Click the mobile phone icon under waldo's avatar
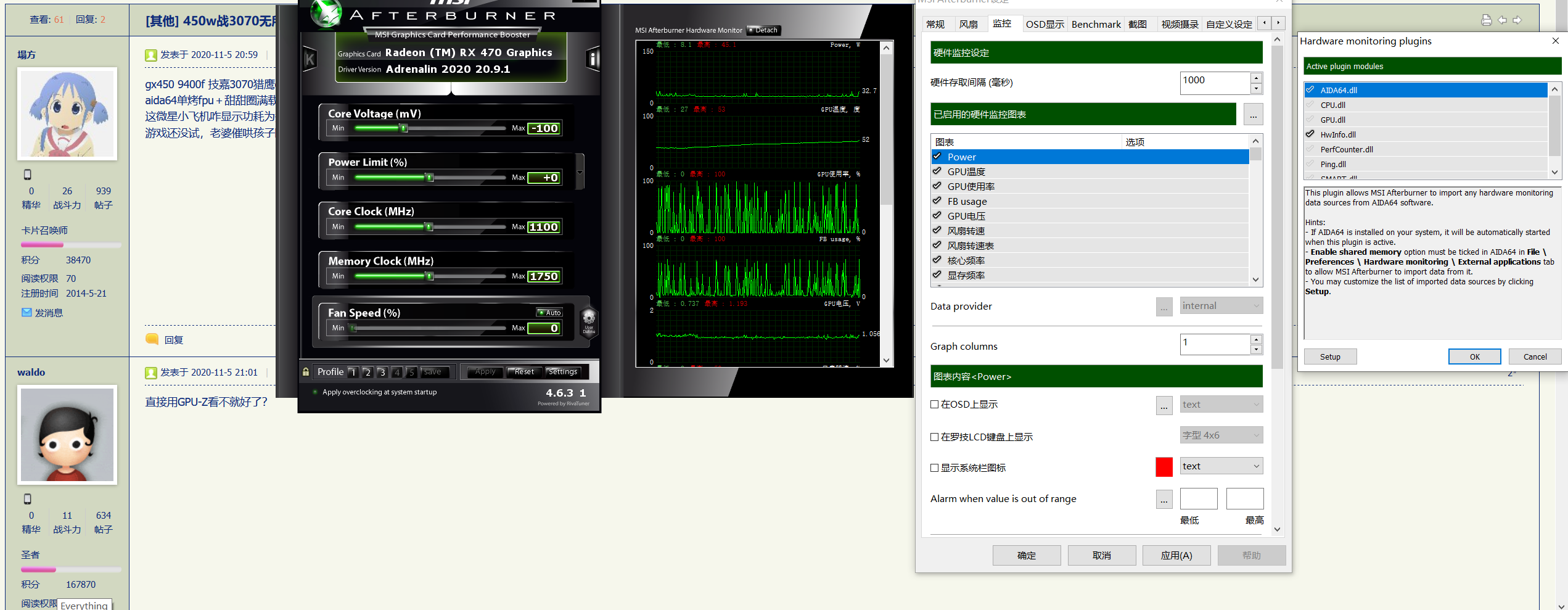Screen dimensions: 1568x610 tap(27, 499)
